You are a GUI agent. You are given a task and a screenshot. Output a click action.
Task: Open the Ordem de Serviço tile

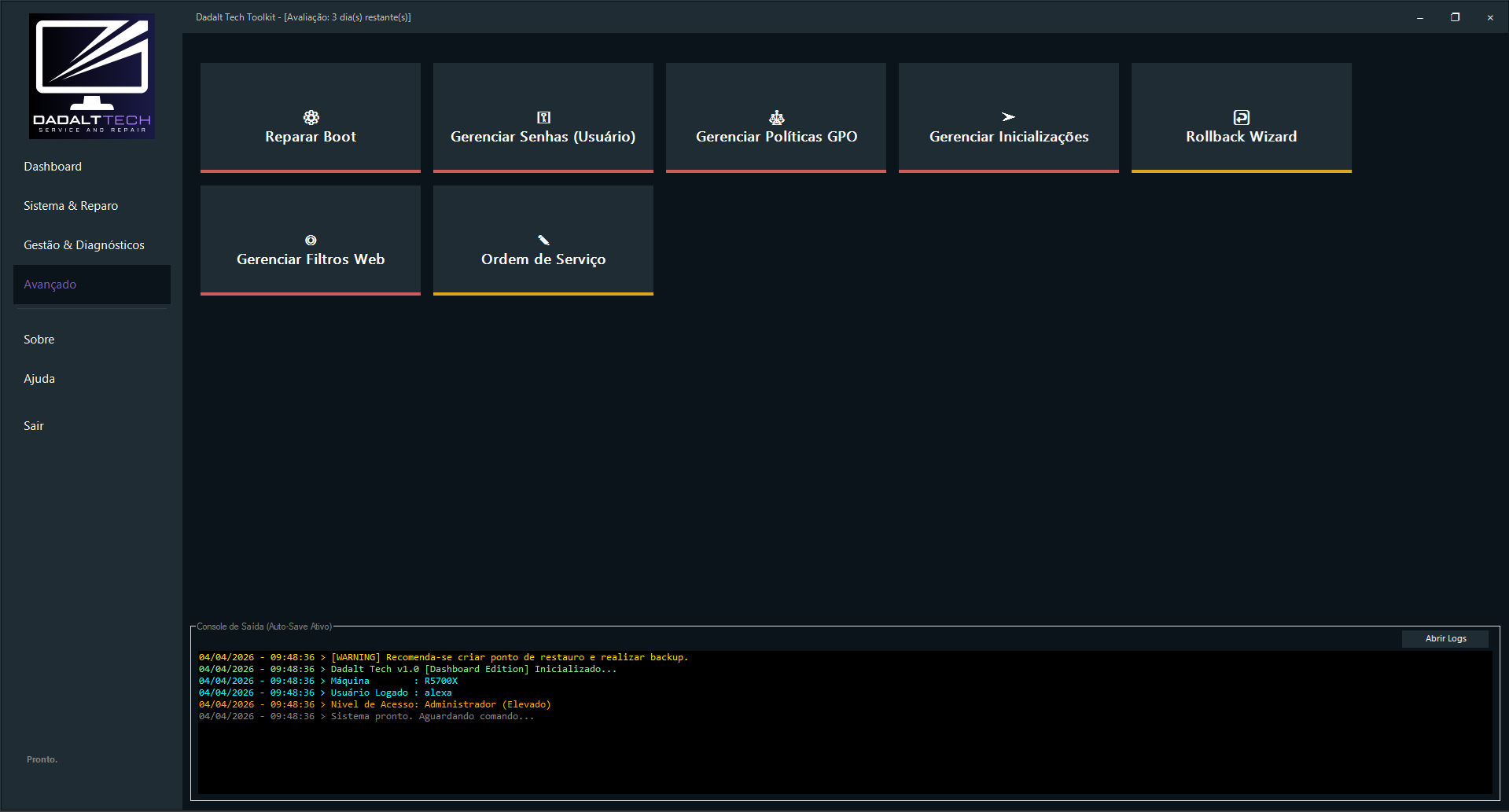pos(543,241)
